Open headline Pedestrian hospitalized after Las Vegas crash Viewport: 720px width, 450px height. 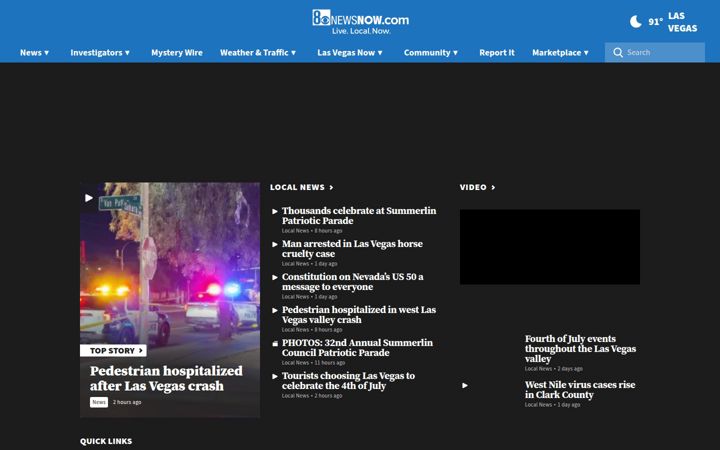point(166,378)
